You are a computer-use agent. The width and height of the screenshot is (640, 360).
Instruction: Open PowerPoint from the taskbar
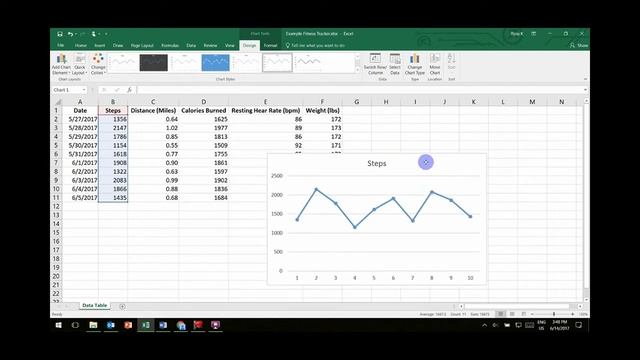point(128,325)
